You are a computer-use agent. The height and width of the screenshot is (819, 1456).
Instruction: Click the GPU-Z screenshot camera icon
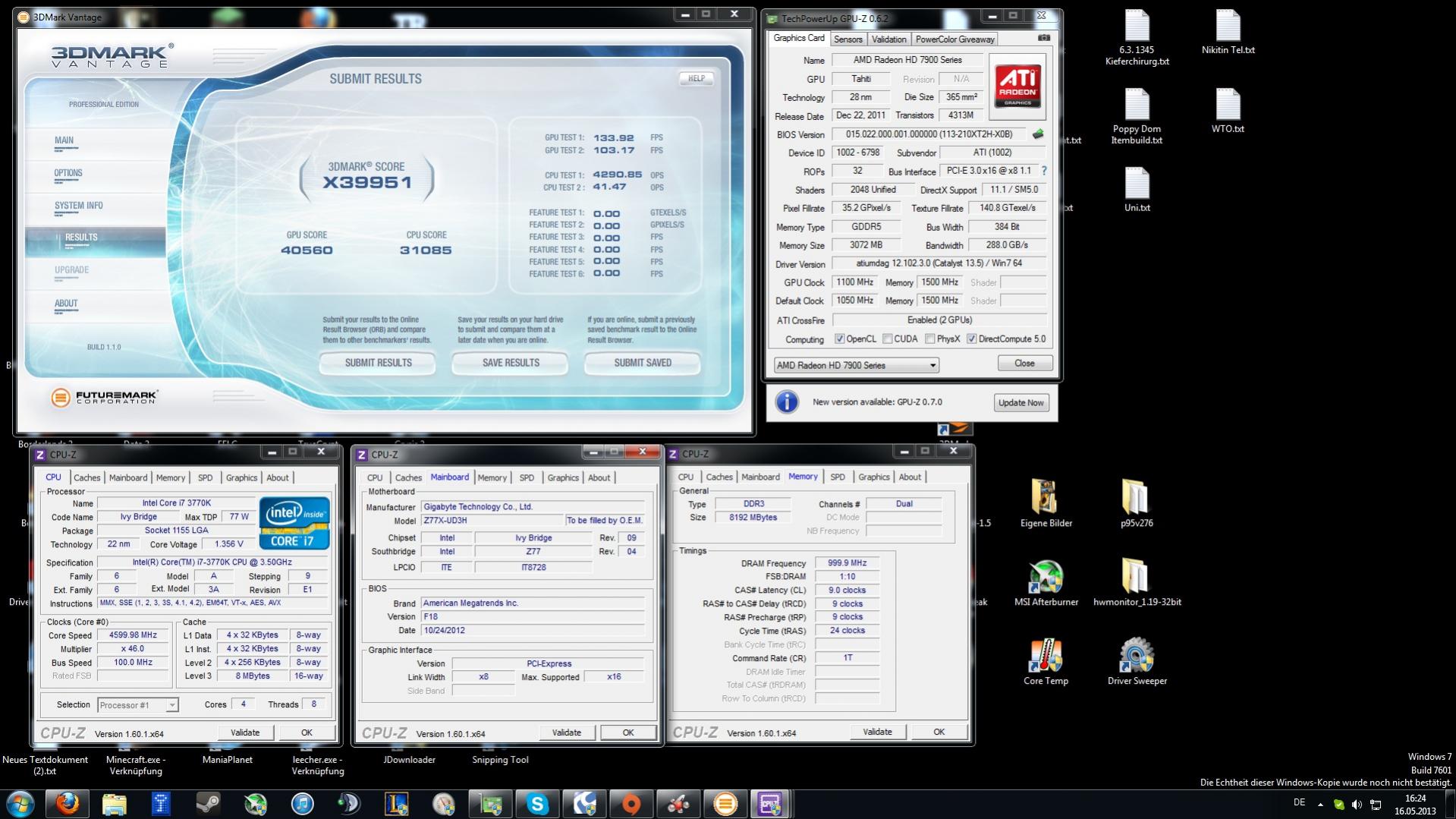pyautogui.click(x=1044, y=38)
